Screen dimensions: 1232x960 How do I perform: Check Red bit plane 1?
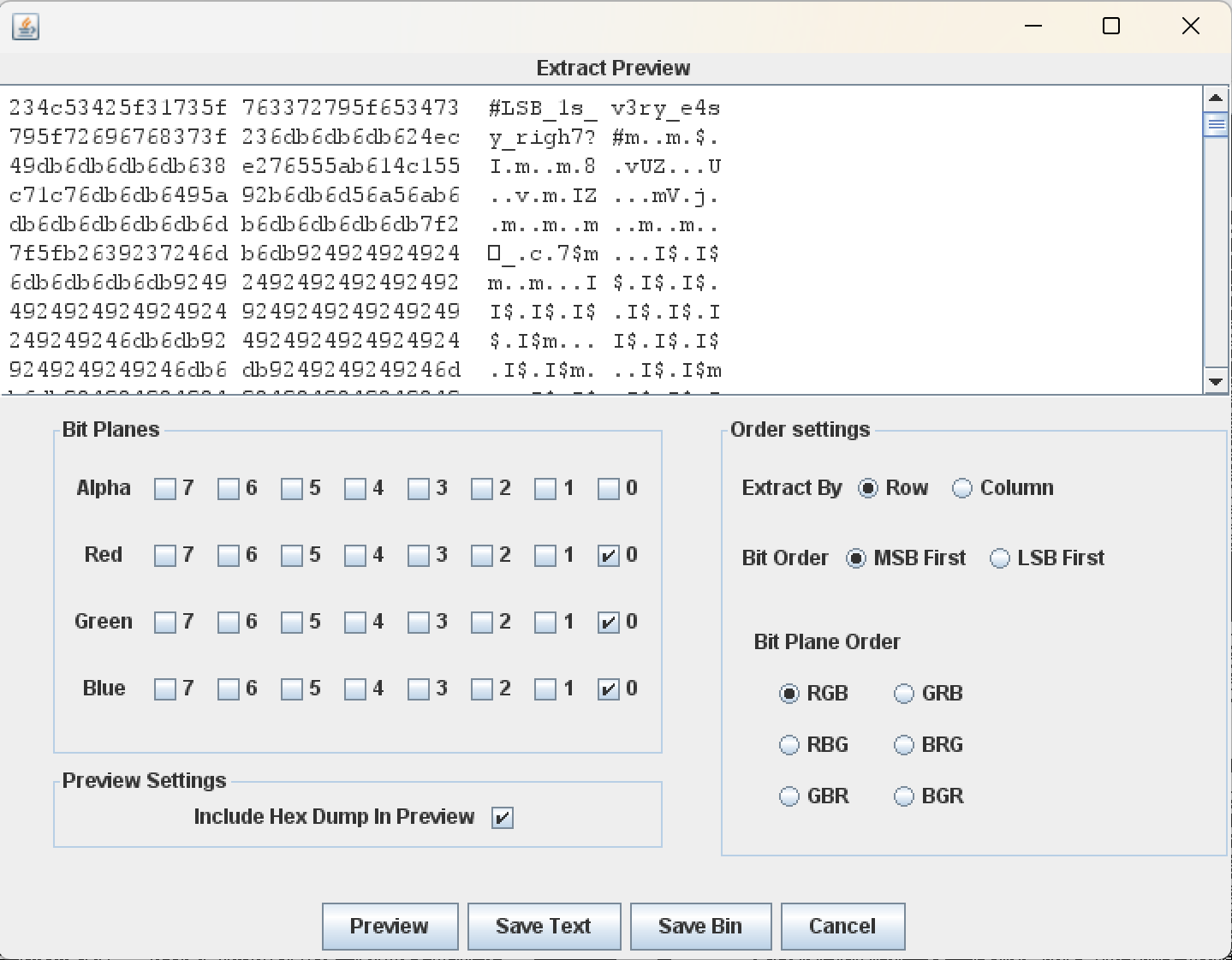point(545,556)
